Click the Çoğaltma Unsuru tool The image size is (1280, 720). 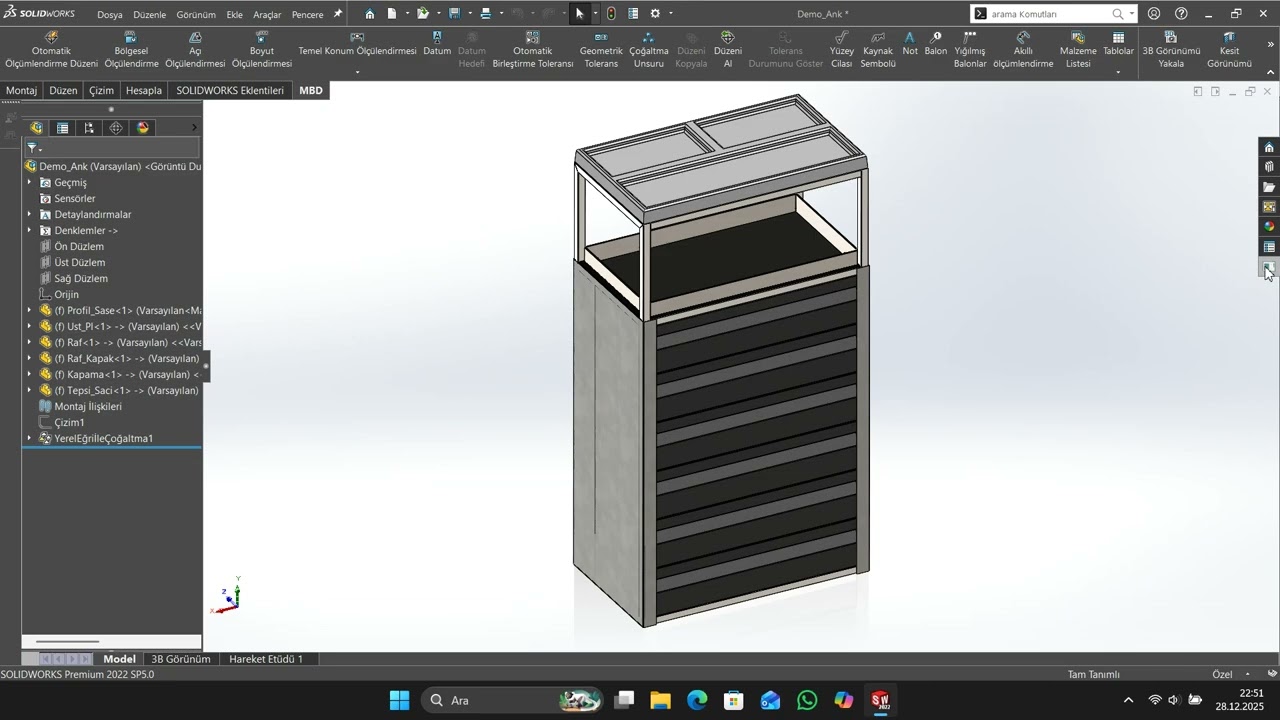[648, 50]
